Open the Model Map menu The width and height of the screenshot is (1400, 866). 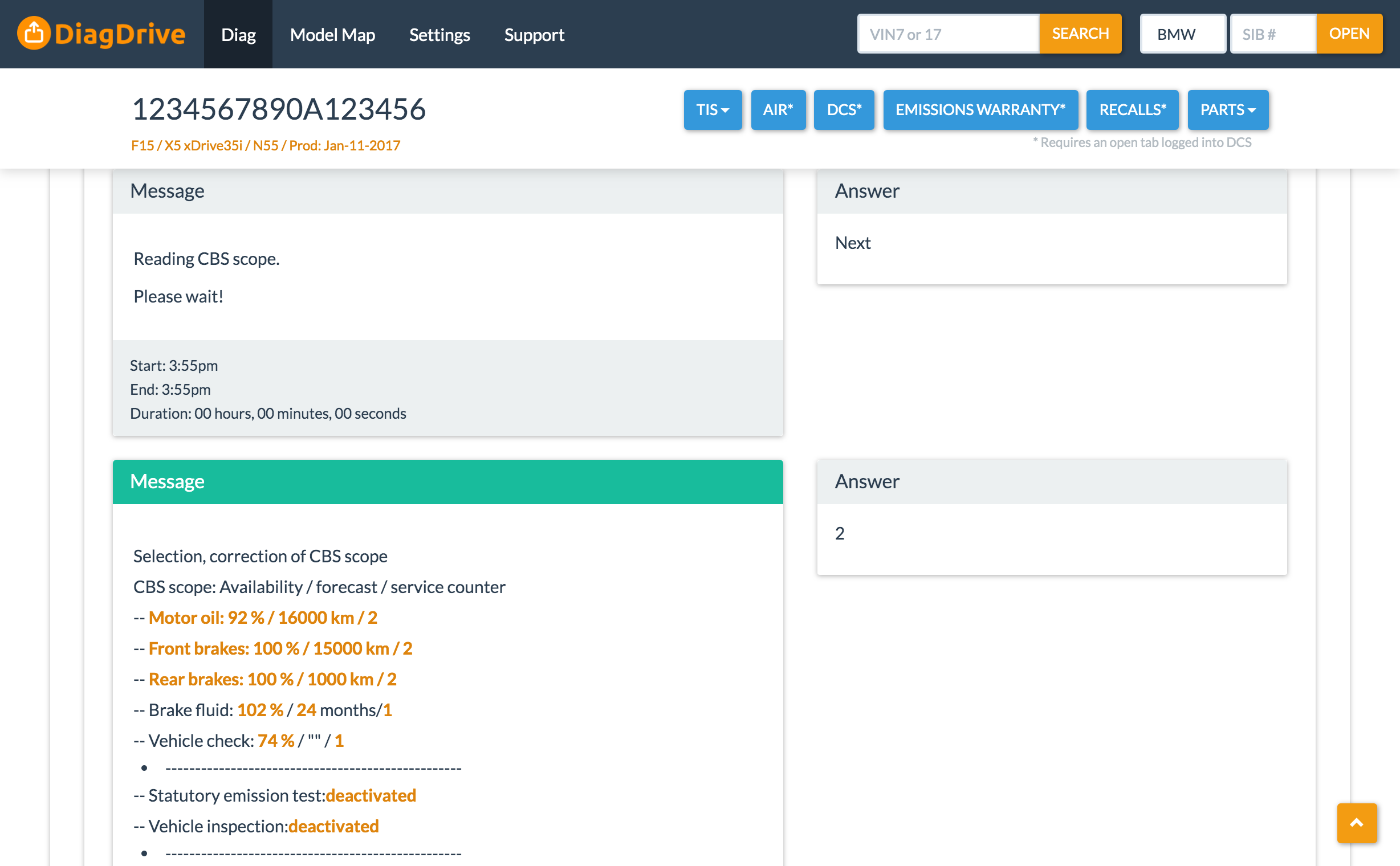tap(332, 34)
